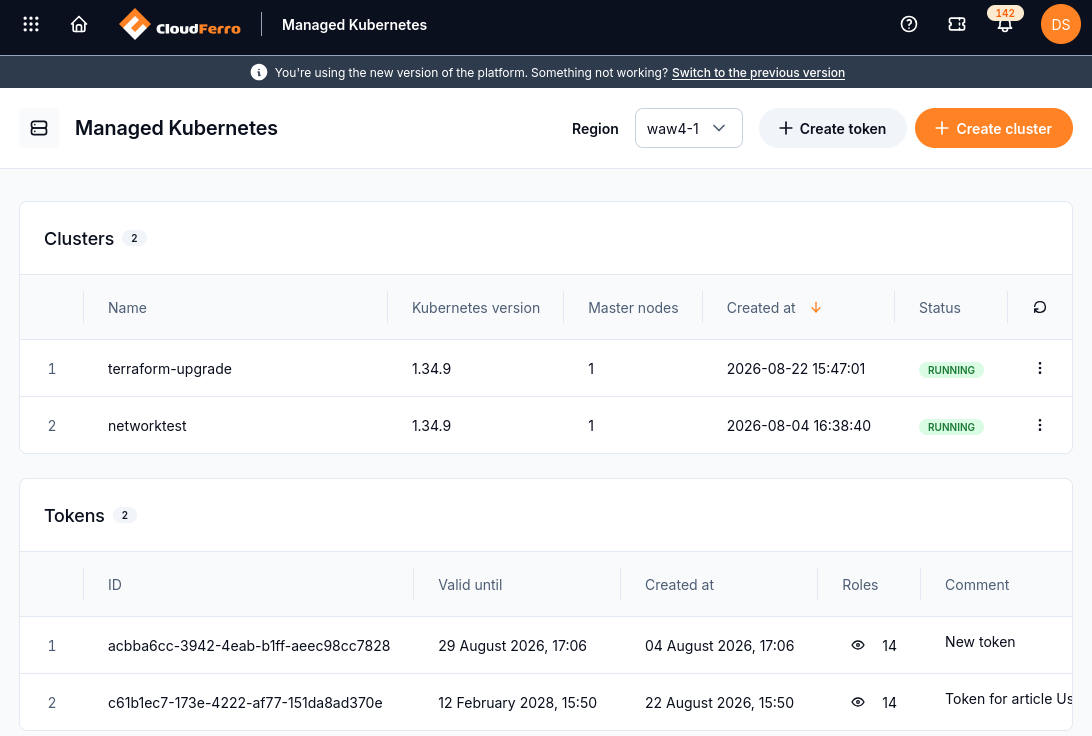Click the CloudFerro logo
The image size is (1092, 736).
[x=180, y=24]
